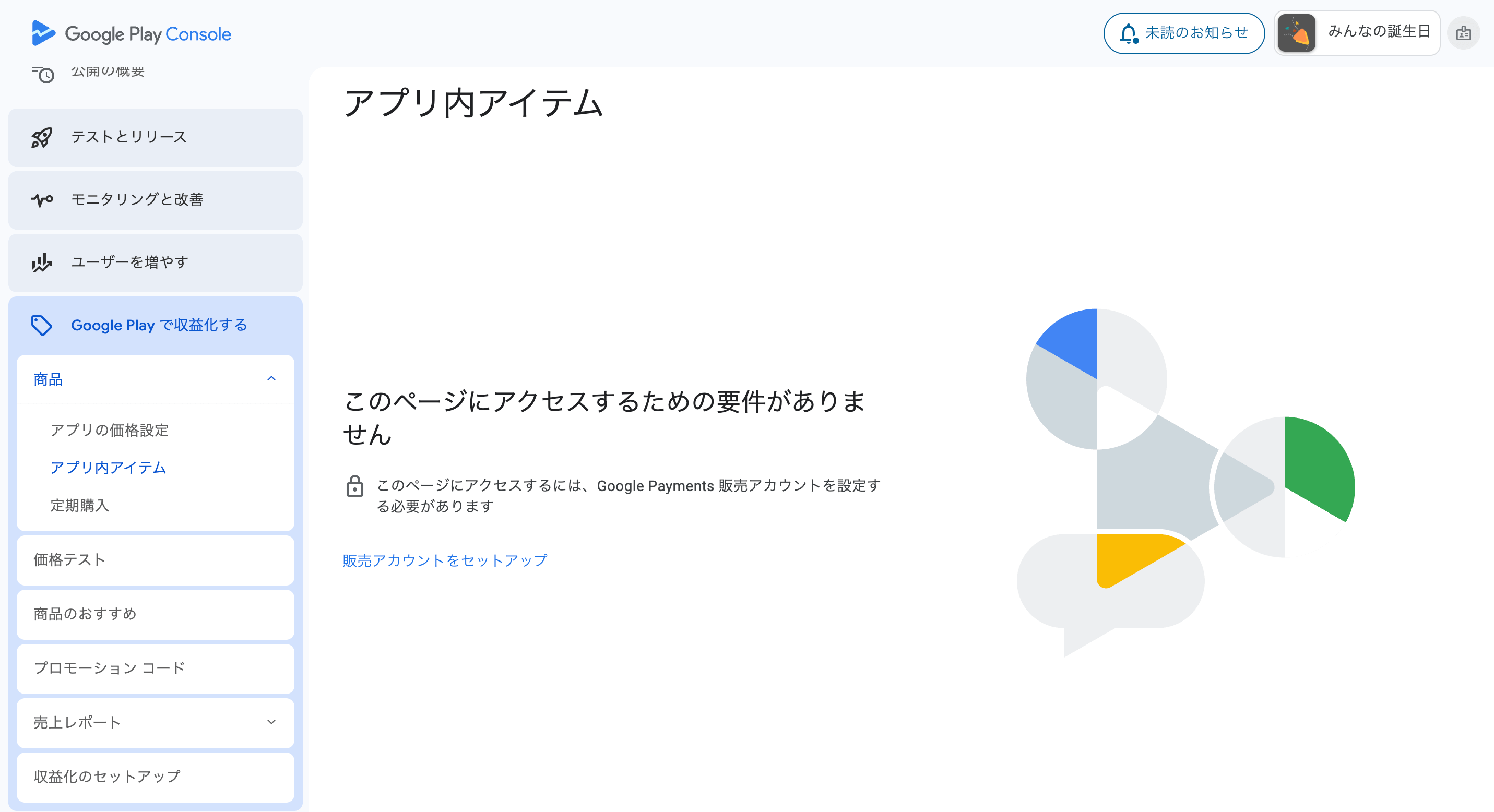Open 収益化のセットアップ page

(x=156, y=777)
